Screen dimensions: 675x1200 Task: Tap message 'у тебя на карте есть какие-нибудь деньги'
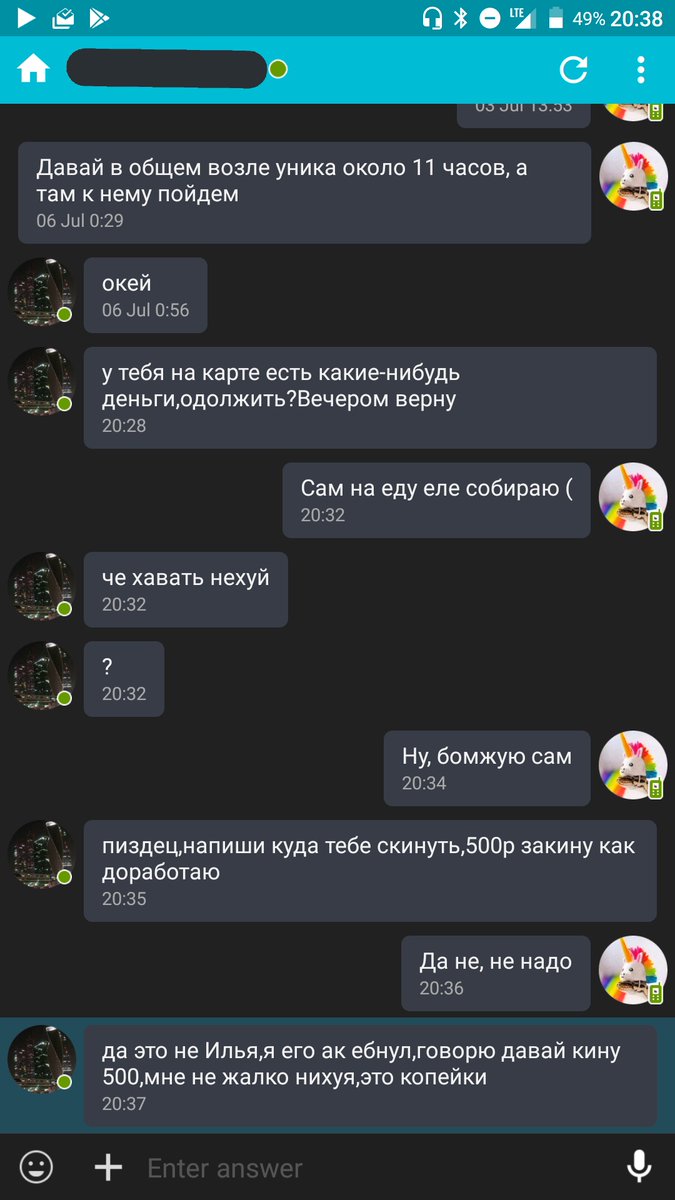[x=370, y=398]
